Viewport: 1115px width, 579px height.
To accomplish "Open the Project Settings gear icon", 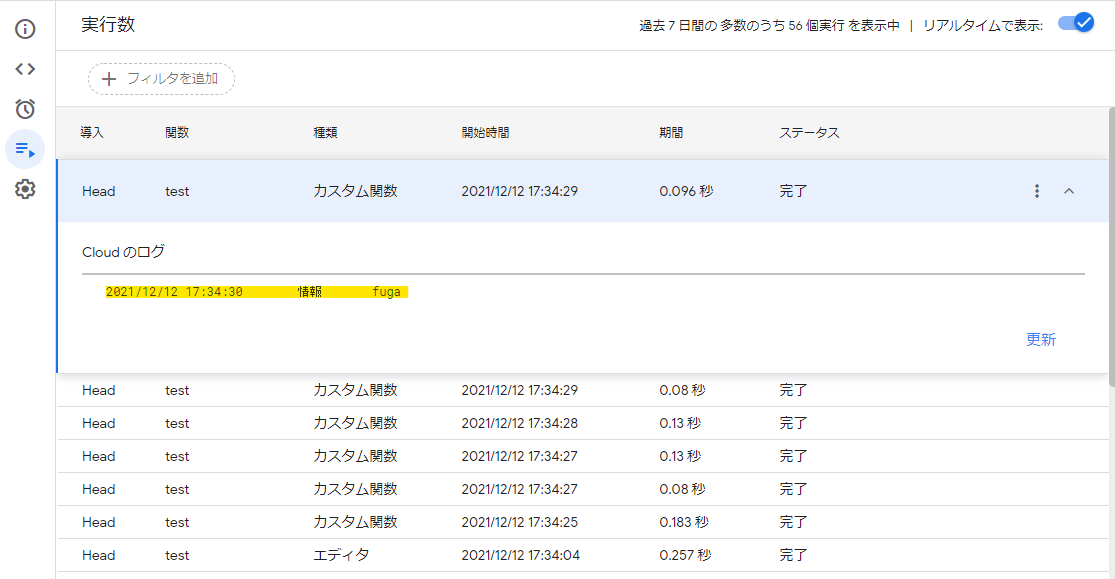I will pyautogui.click(x=25, y=189).
